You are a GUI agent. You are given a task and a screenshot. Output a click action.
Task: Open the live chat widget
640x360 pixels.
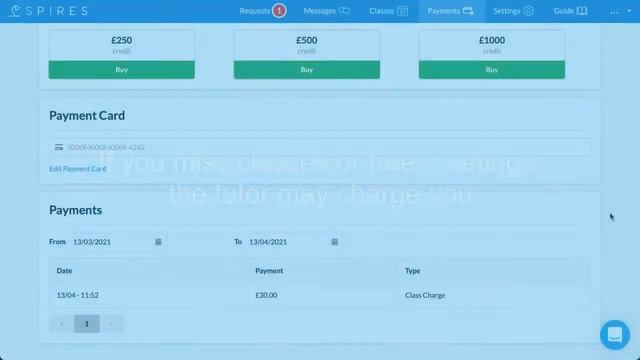(615, 335)
